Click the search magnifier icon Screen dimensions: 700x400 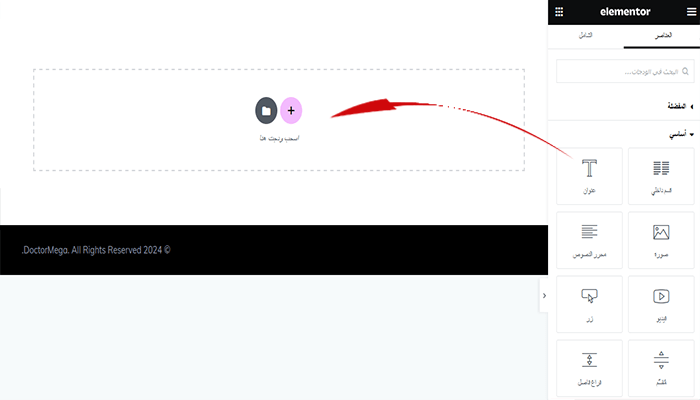[685, 71]
